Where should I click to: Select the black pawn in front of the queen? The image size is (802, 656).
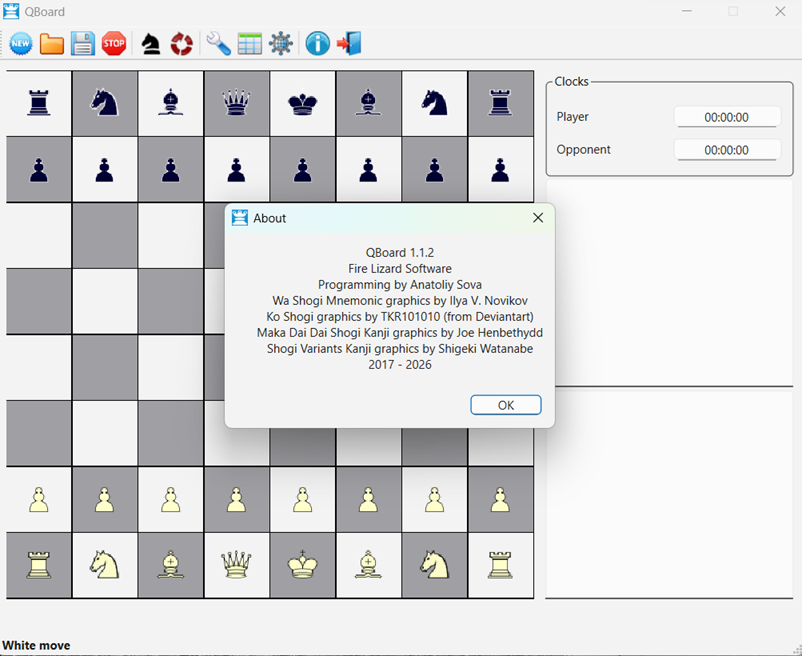pyautogui.click(x=236, y=170)
